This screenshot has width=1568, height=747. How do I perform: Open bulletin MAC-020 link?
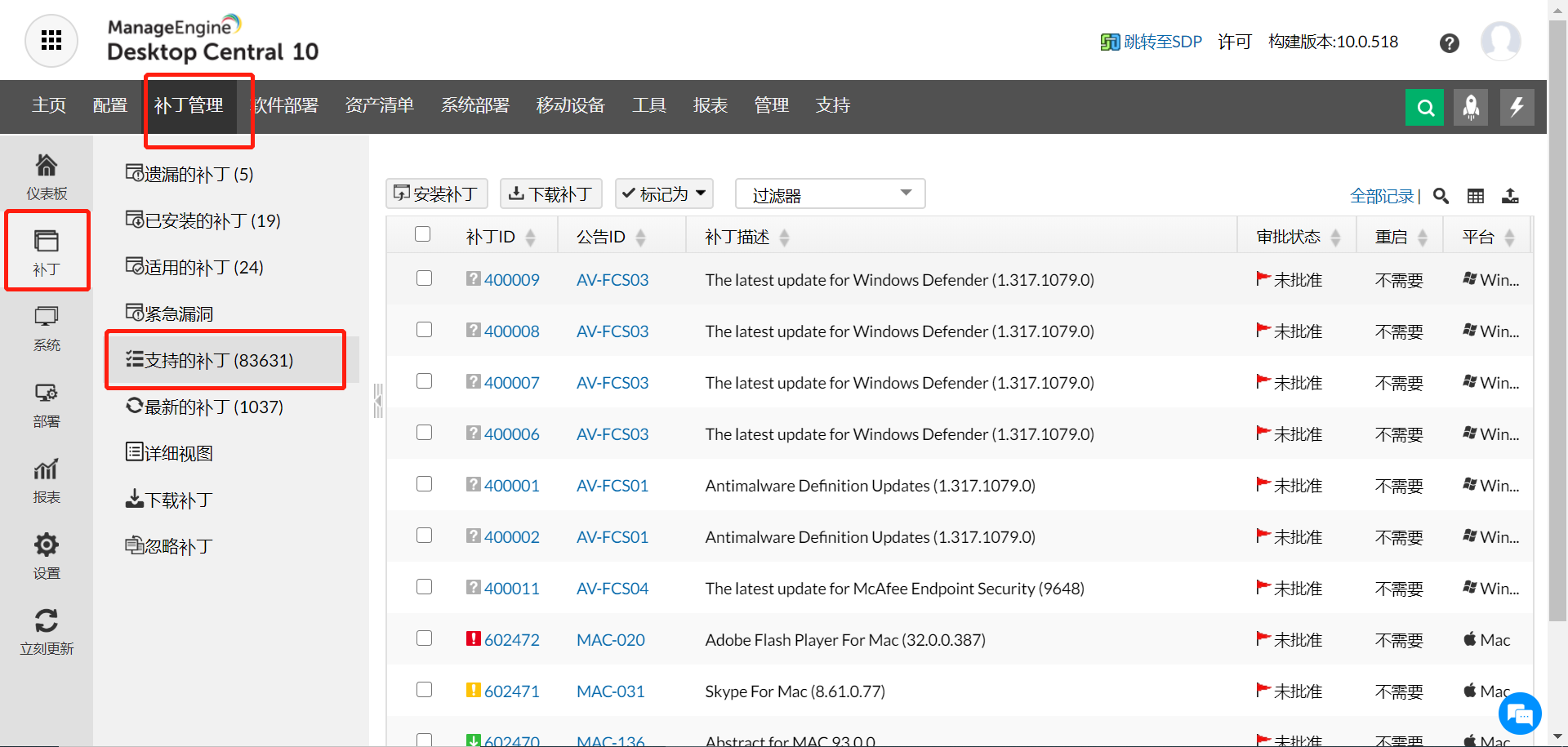[x=611, y=640]
